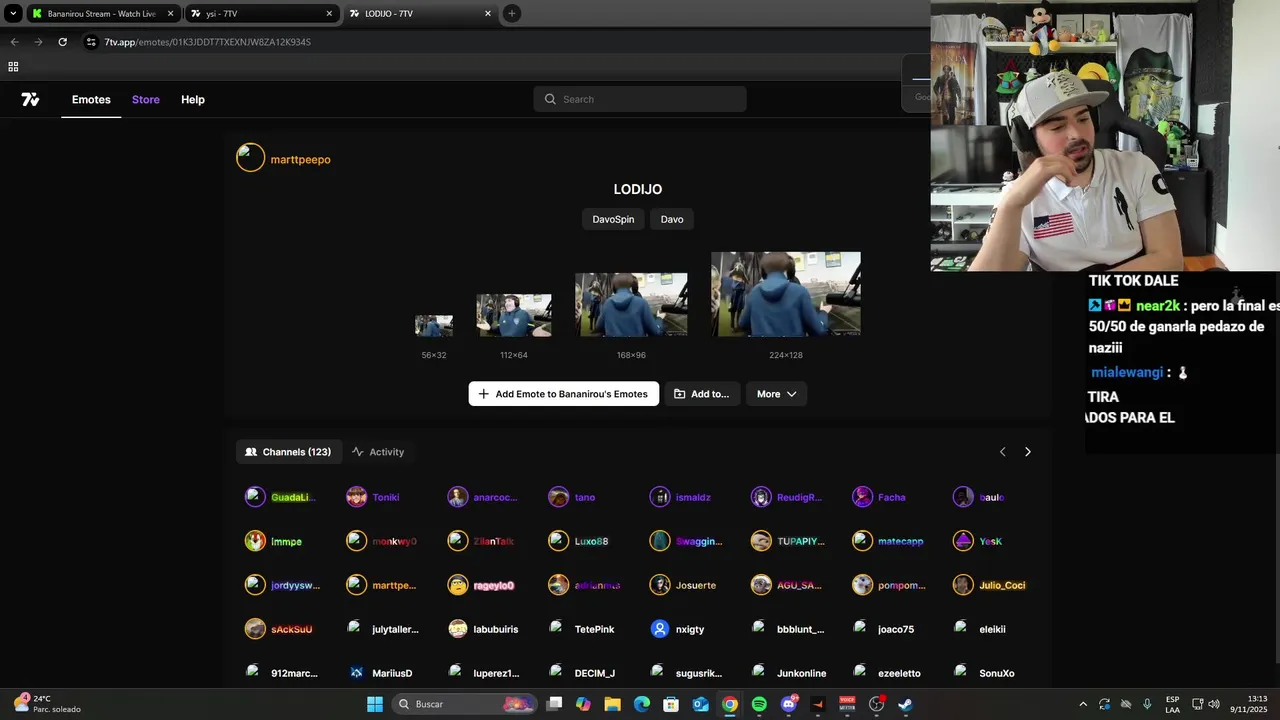Open the labubuiris channel avatar
Viewport: 1280px width, 720px height.
tap(458, 629)
